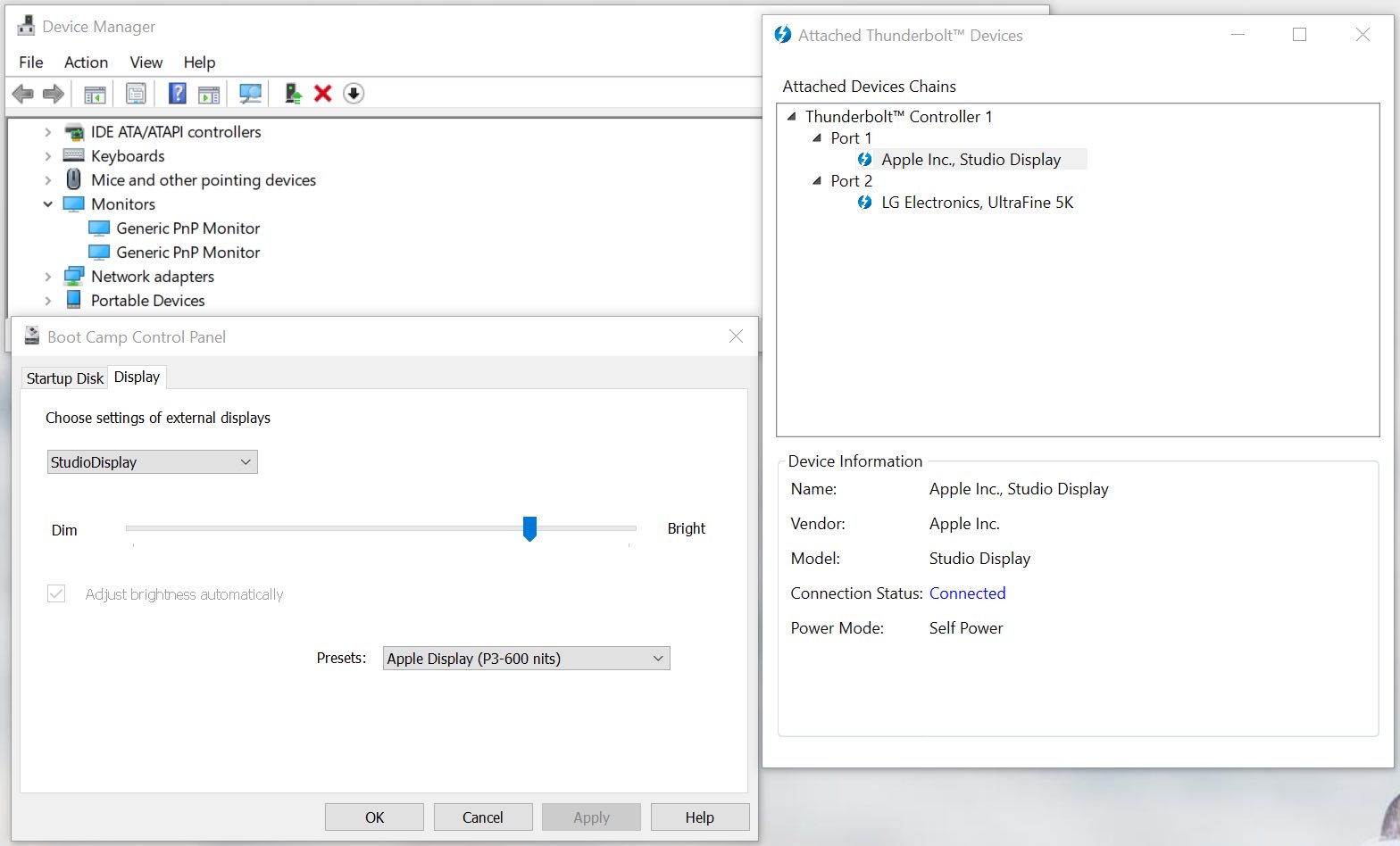Click 'Self Power' Power Mode value
The image size is (1400, 846).
pyautogui.click(x=966, y=628)
